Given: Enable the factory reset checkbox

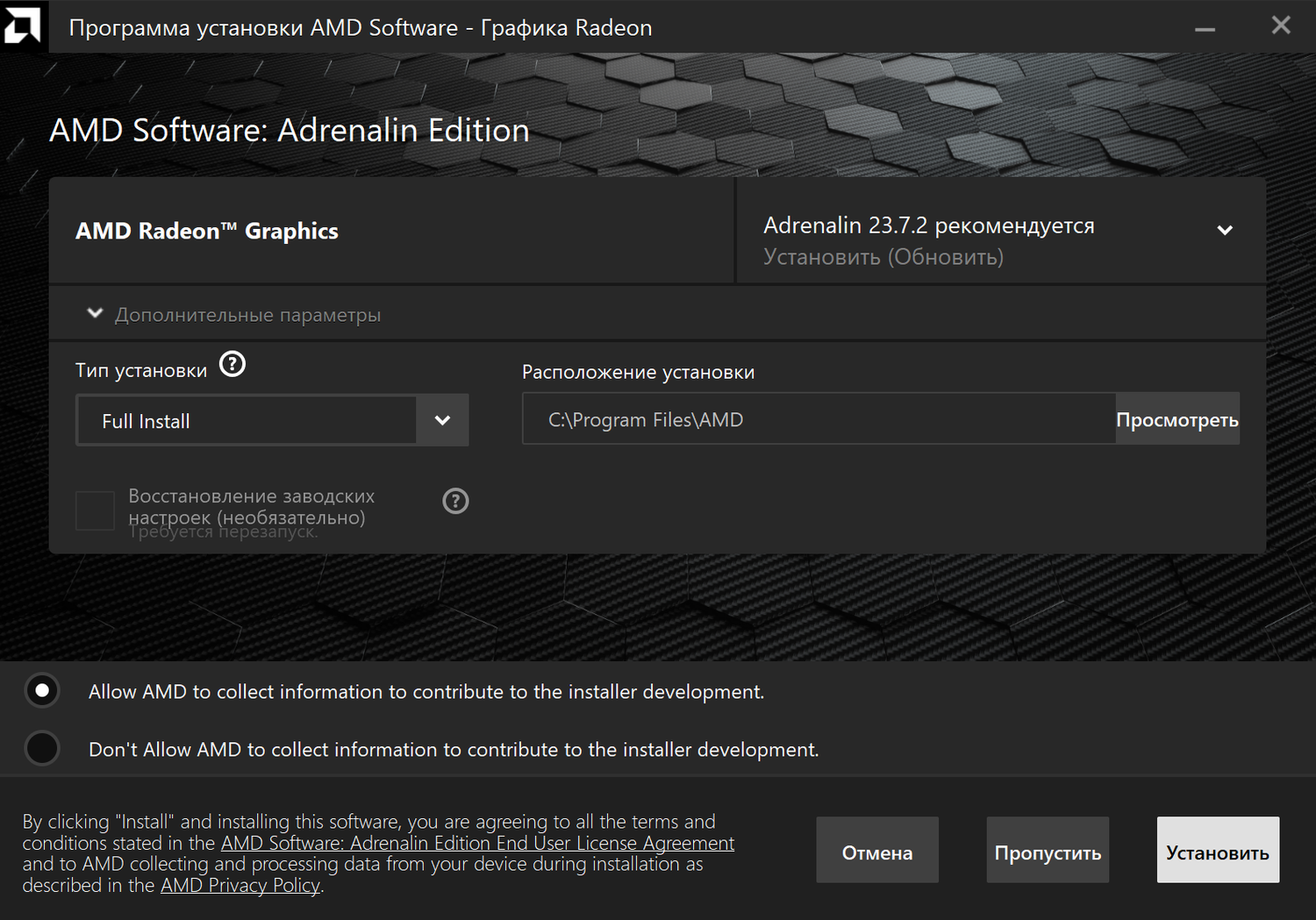Looking at the screenshot, I should click(x=95, y=510).
